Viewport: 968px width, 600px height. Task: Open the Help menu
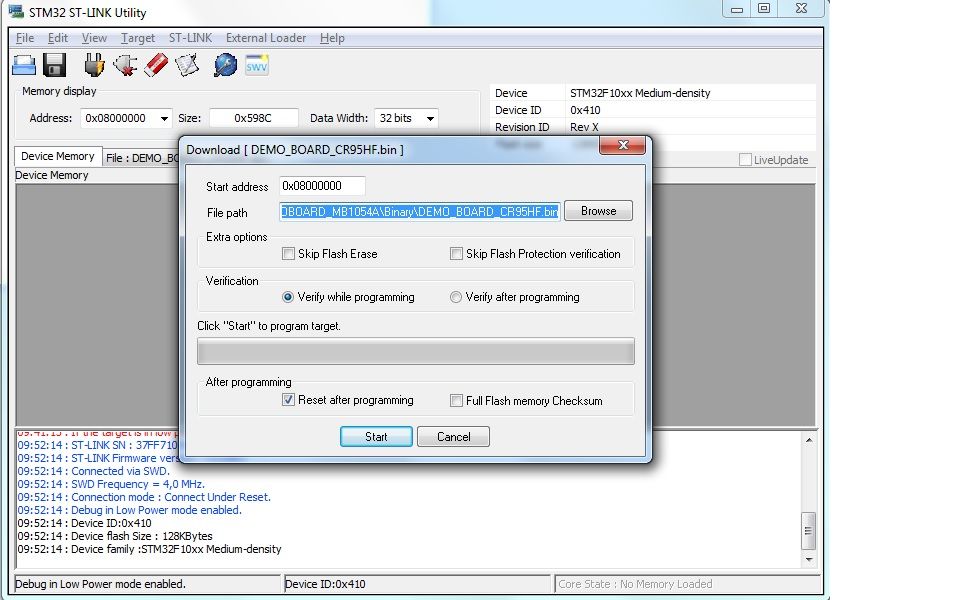(332, 38)
